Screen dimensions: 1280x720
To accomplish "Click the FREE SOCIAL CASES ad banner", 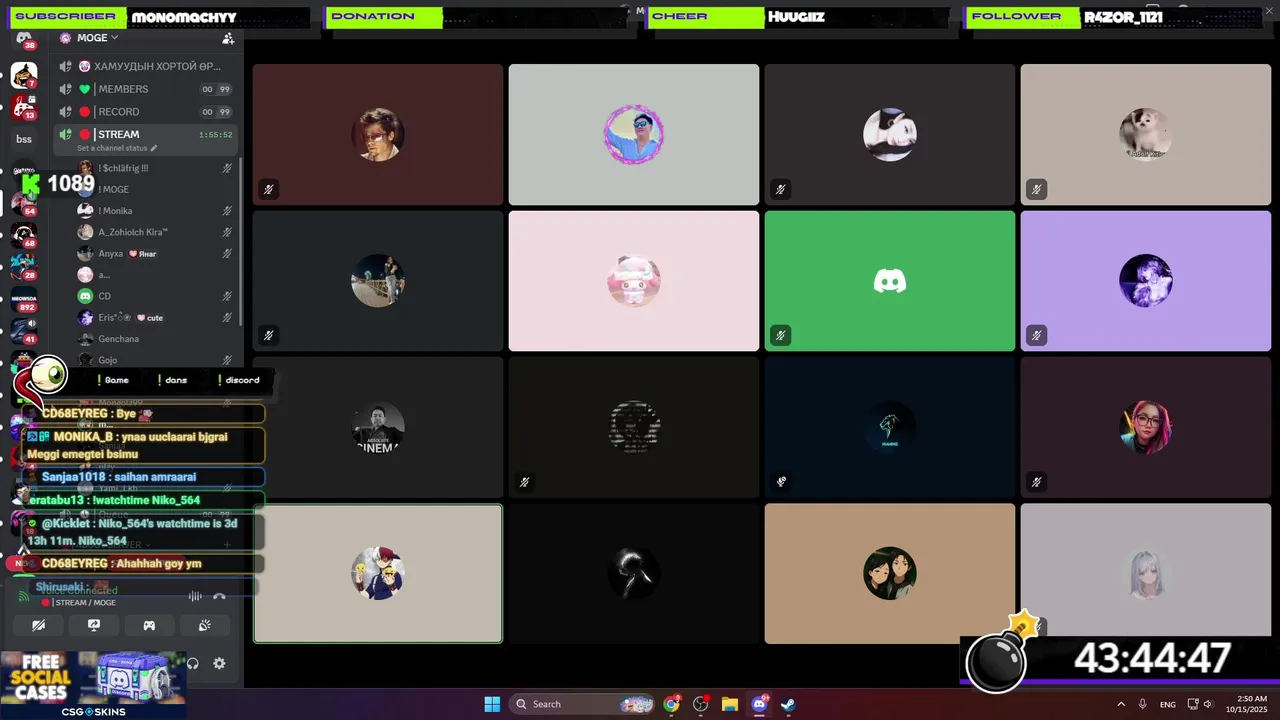I will click(92, 686).
